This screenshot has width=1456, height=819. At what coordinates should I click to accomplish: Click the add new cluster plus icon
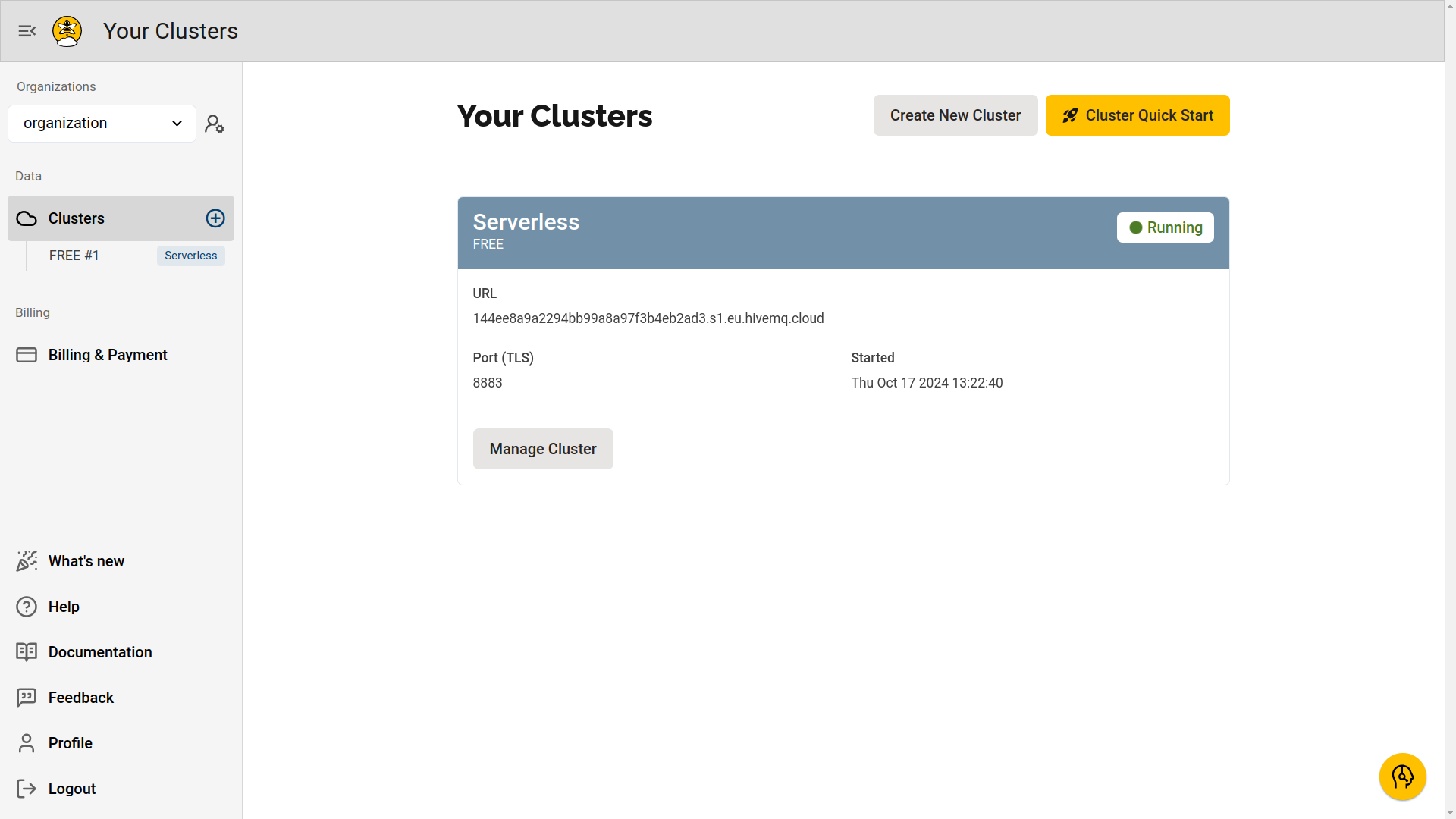pos(215,218)
